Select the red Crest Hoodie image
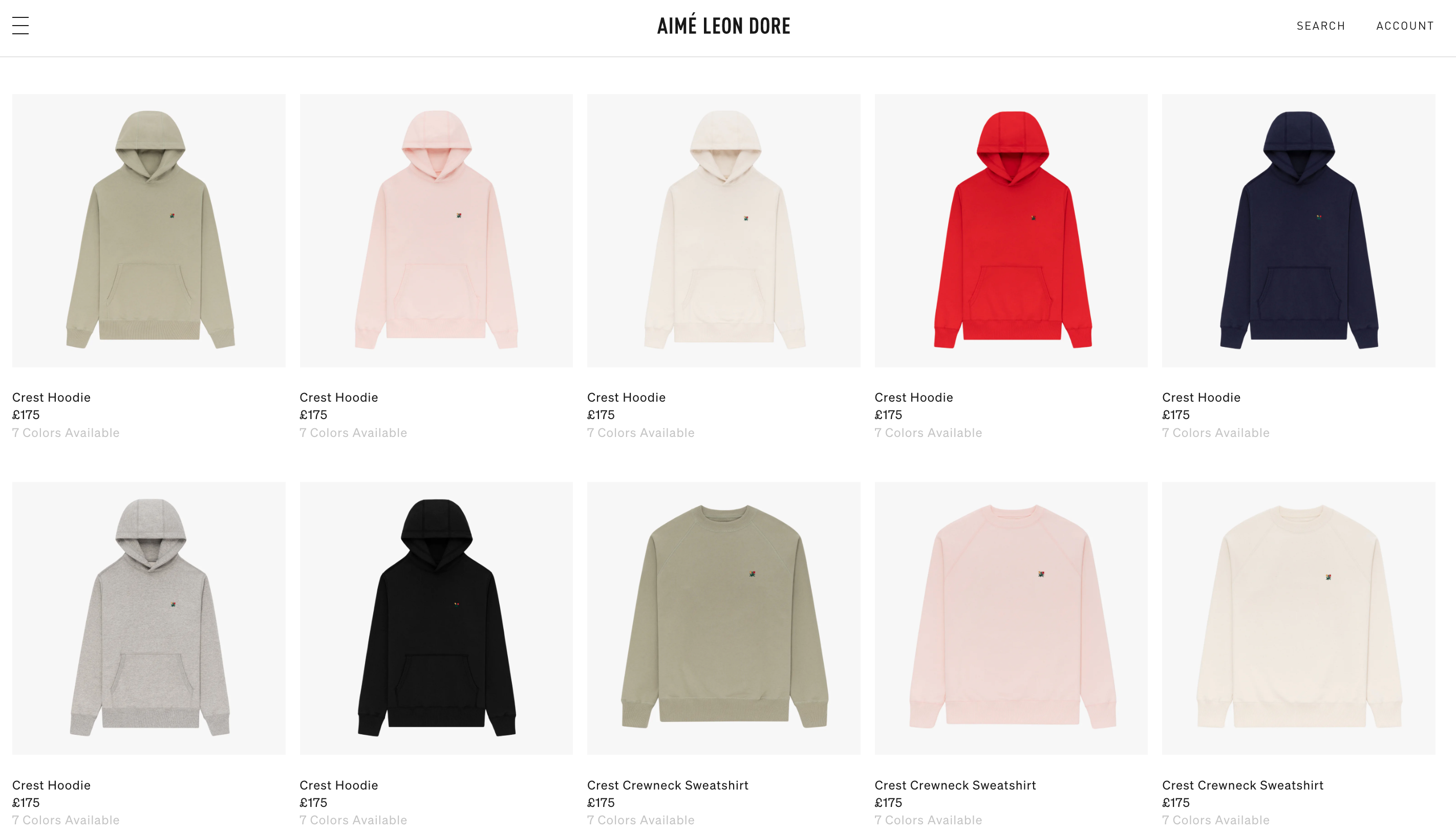 [1011, 230]
